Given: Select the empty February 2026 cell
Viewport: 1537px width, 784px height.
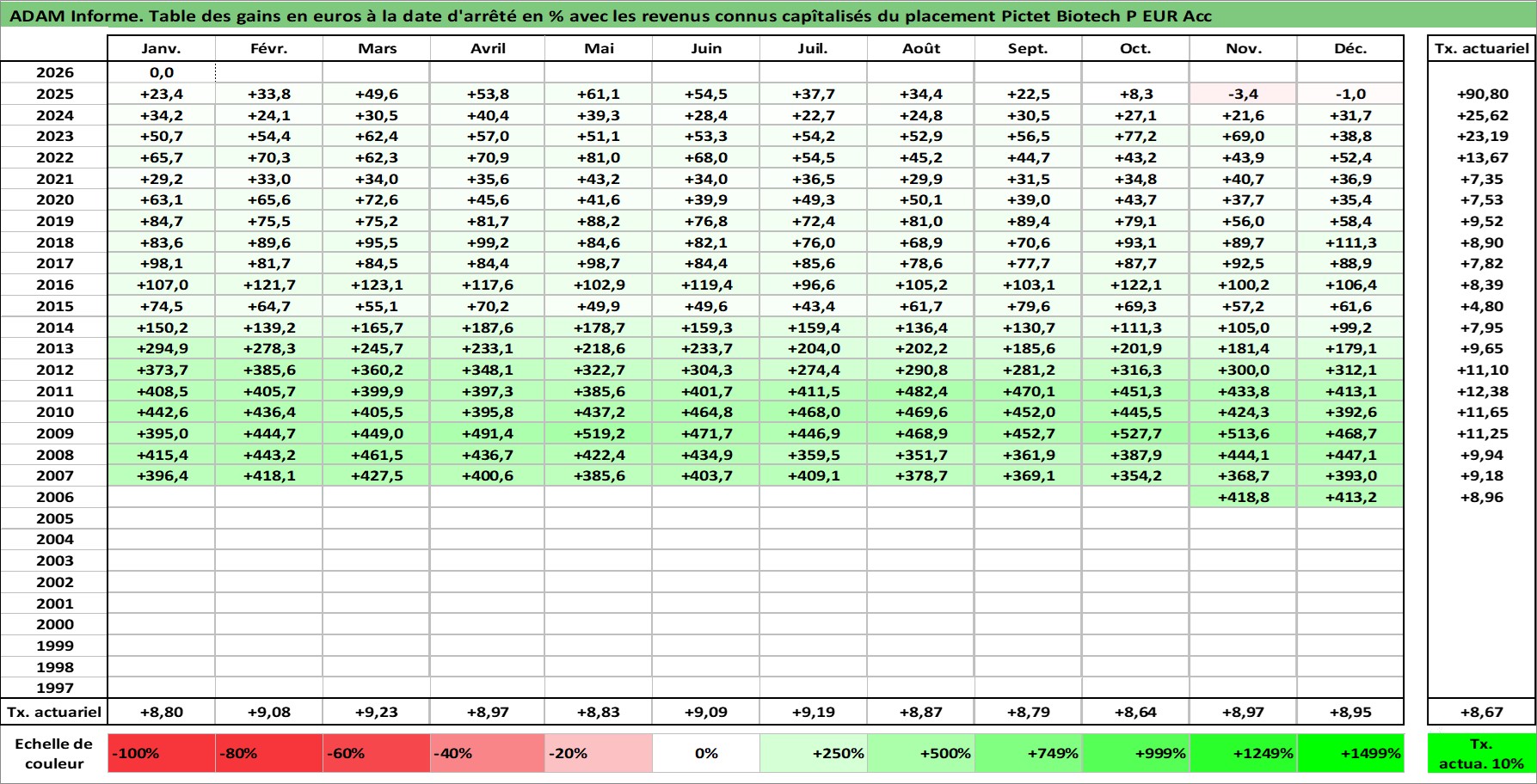Looking at the screenshot, I should 269,72.
